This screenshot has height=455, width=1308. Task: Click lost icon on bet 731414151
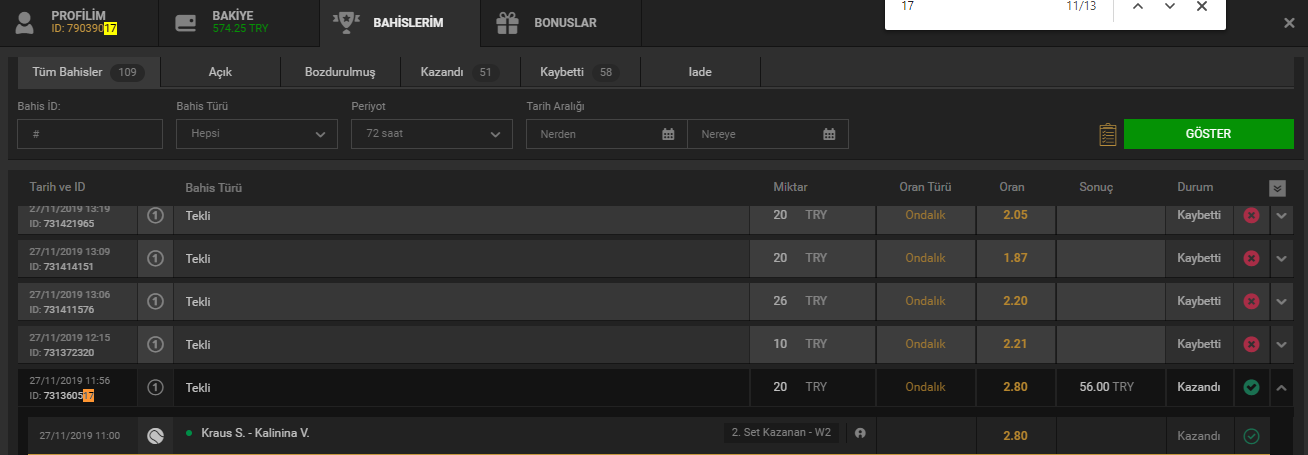1250,258
